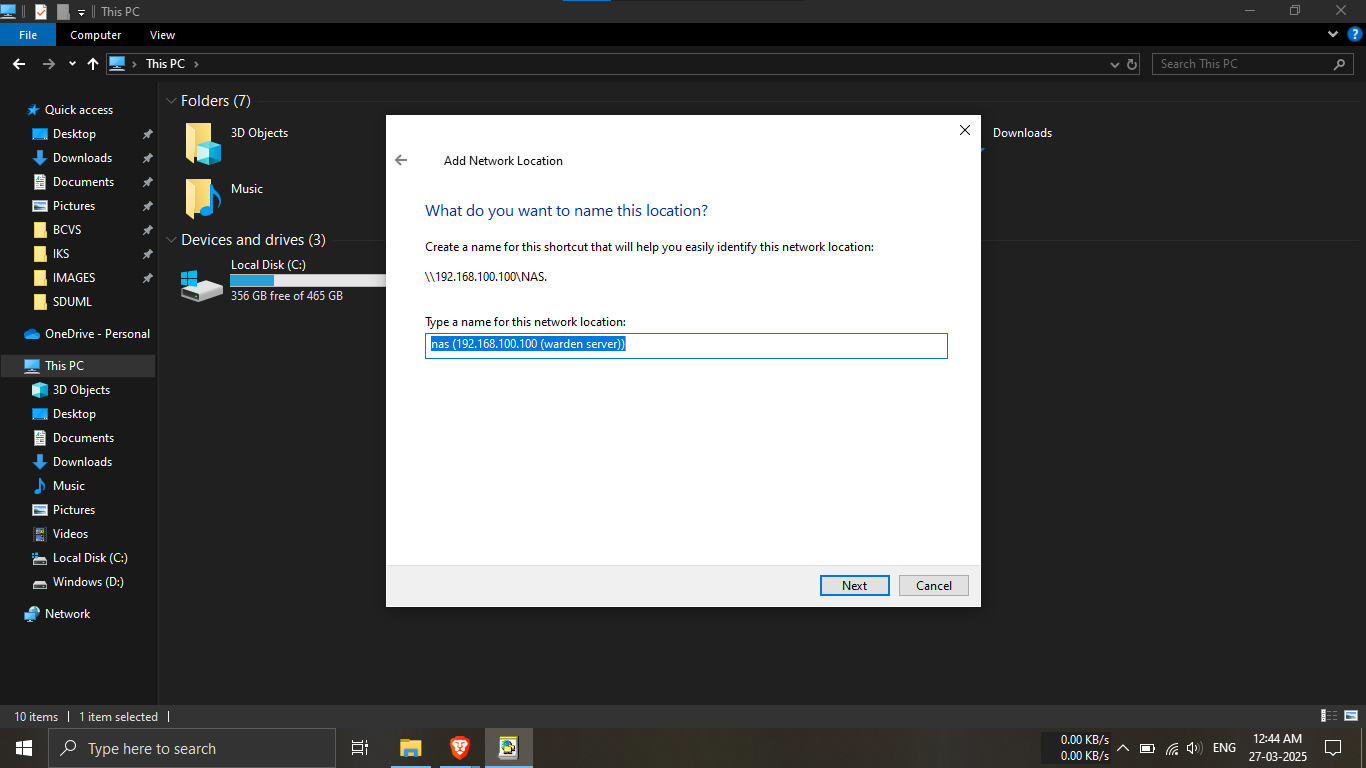This screenshot has height=768, width=1366.
Task: Collapse the Devices and drives group
Action: [x=171, y=240]
